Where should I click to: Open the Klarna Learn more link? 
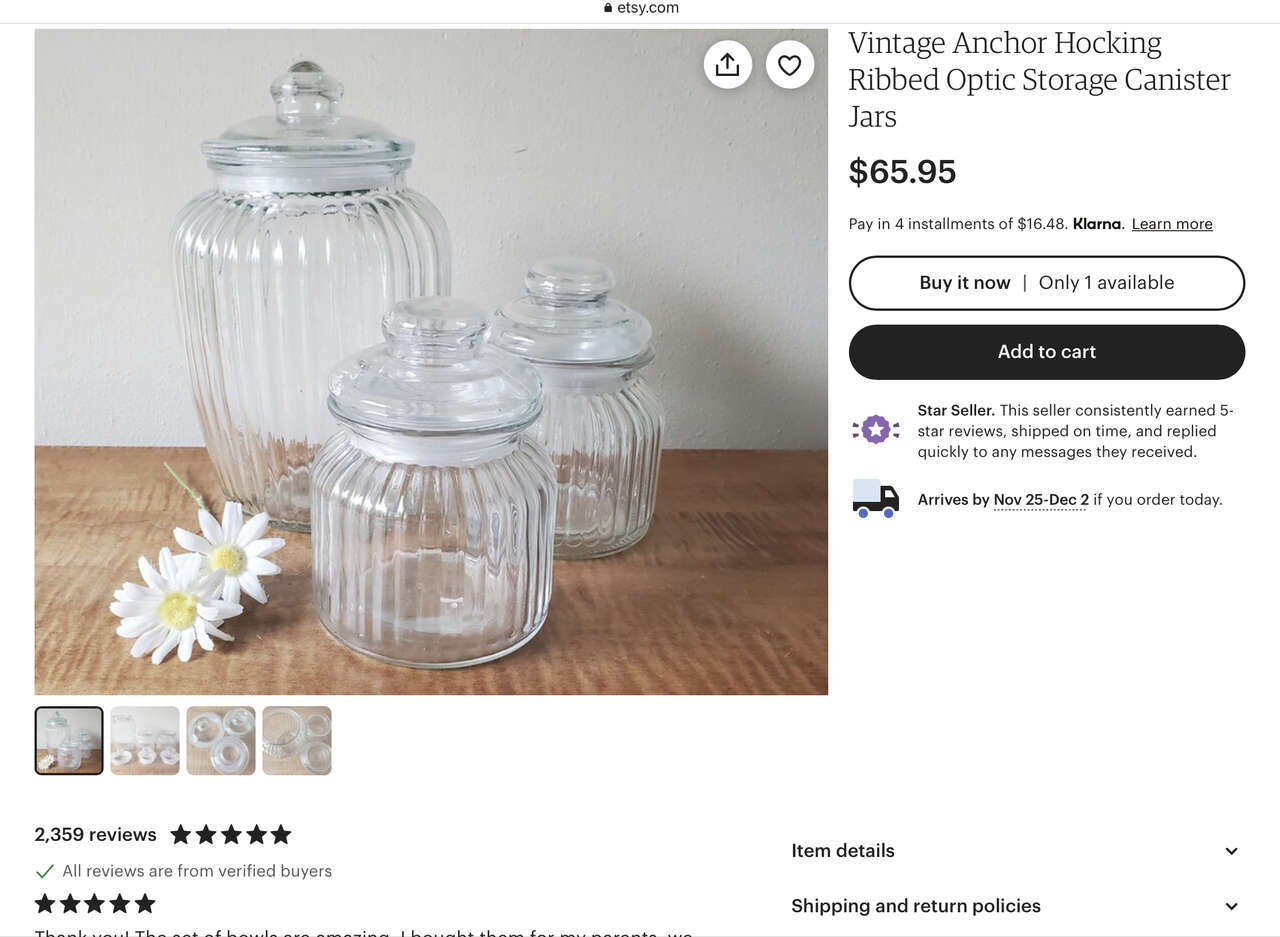pyautogui.click(x=1172, y=224)
